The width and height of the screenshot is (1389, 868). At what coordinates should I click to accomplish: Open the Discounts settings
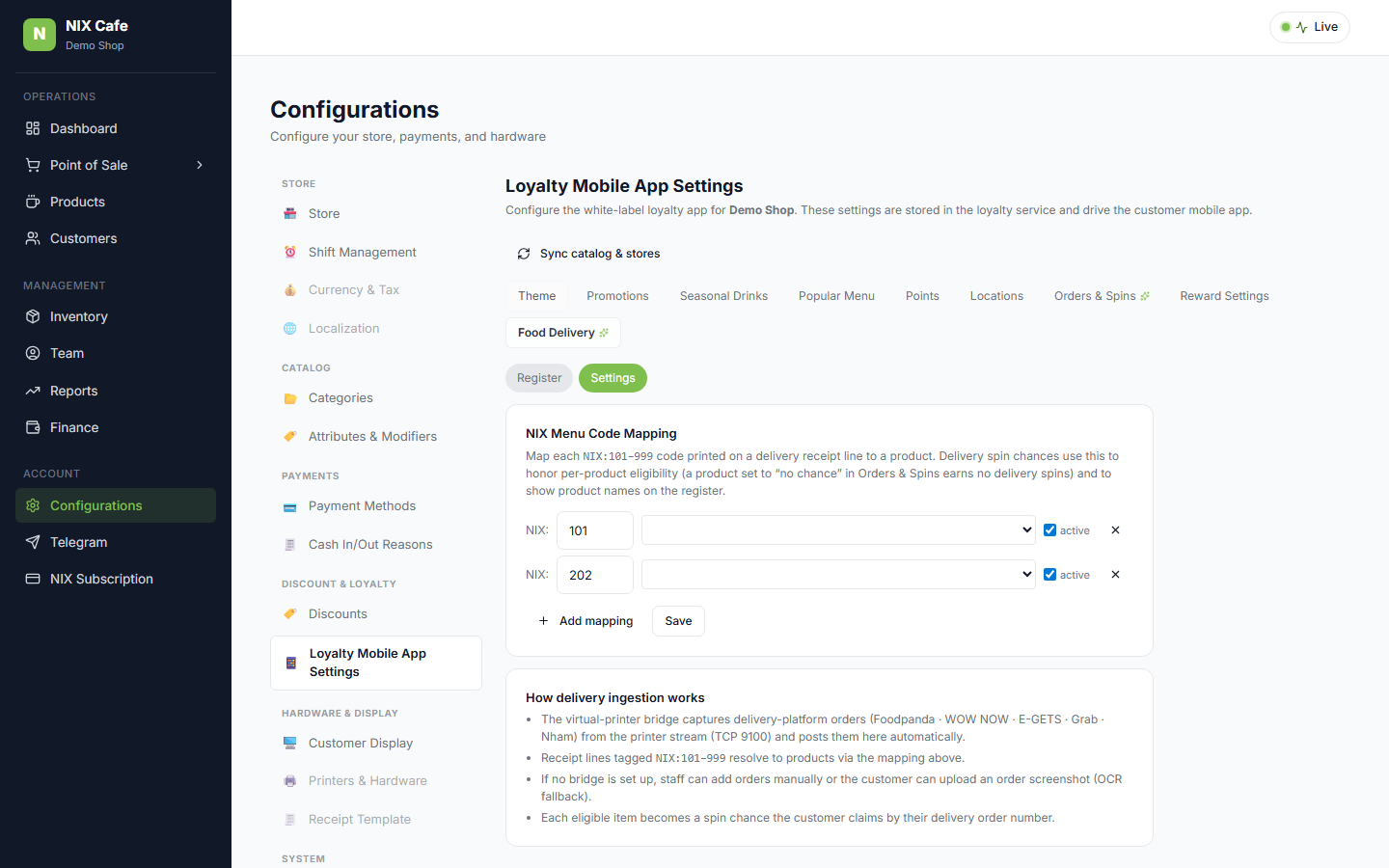(x=376, y=613)
